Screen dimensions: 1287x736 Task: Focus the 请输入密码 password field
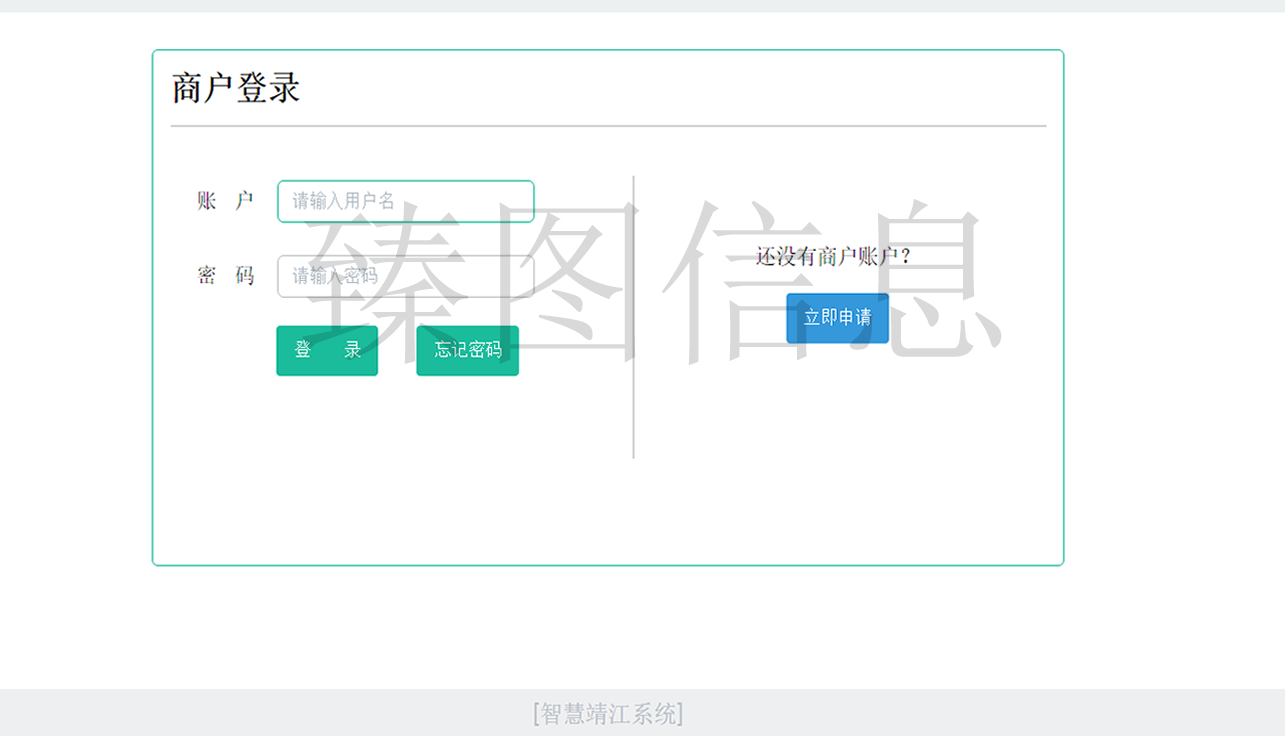coord(406,276)
